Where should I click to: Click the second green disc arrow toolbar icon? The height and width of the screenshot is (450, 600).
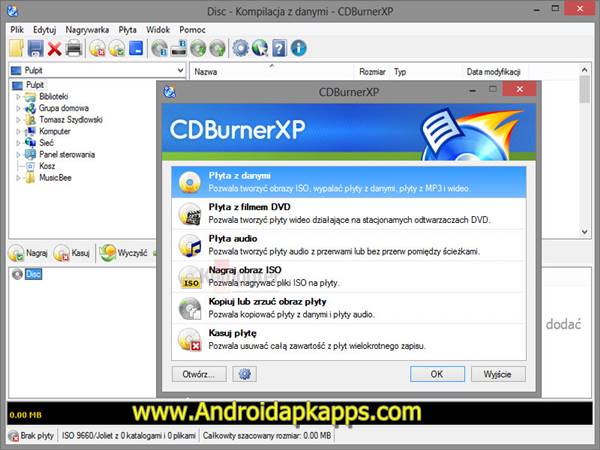[x=217, y=49]
